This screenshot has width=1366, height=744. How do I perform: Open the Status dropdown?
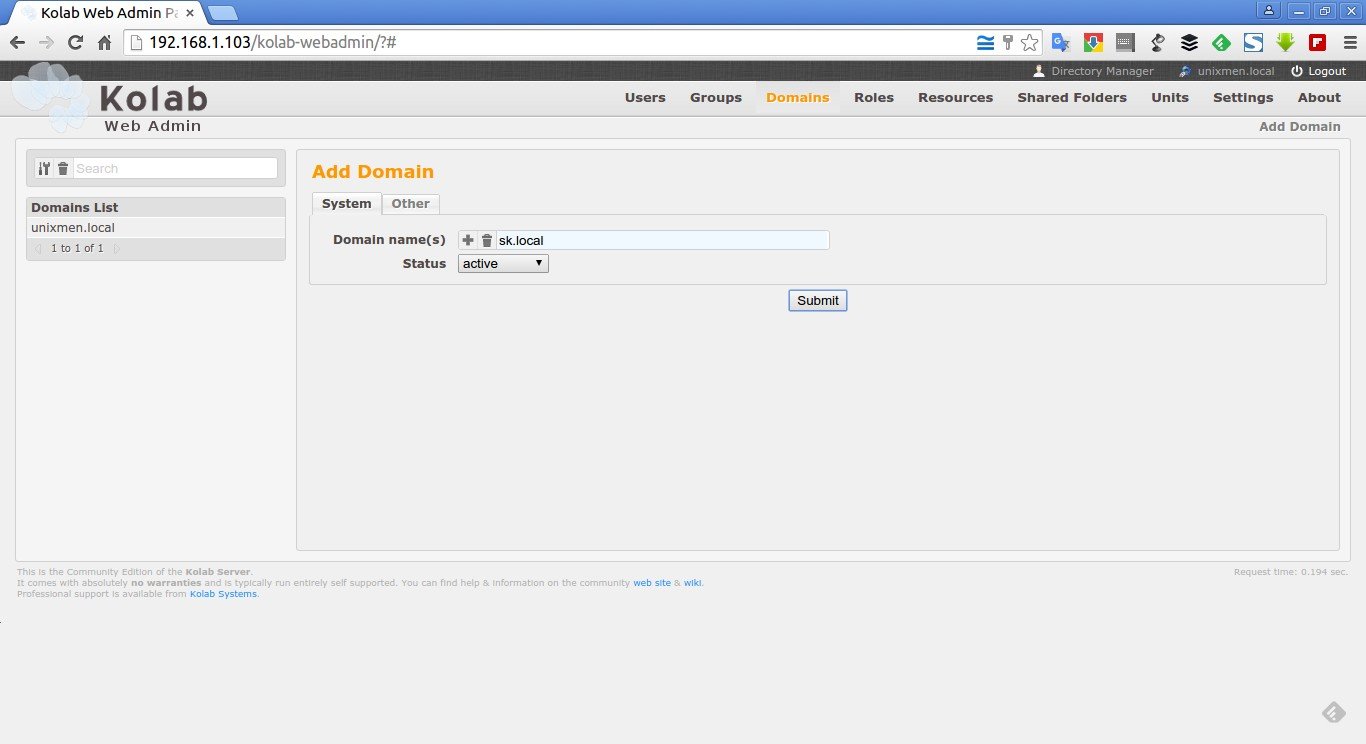point(503,264)
